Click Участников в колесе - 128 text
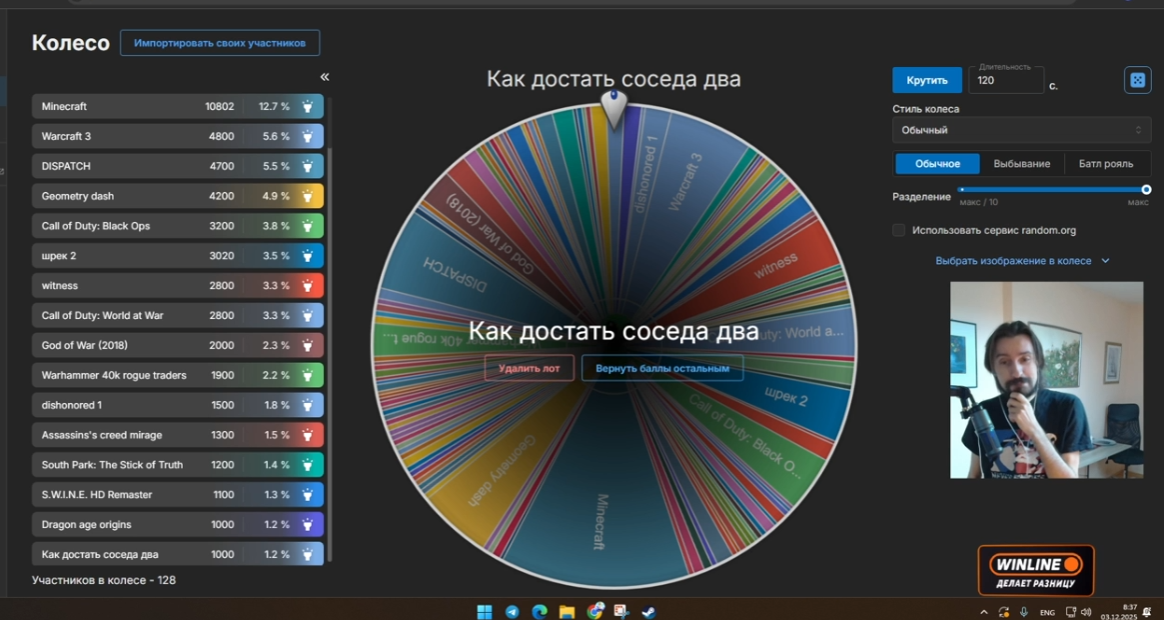 pos(104,580)
